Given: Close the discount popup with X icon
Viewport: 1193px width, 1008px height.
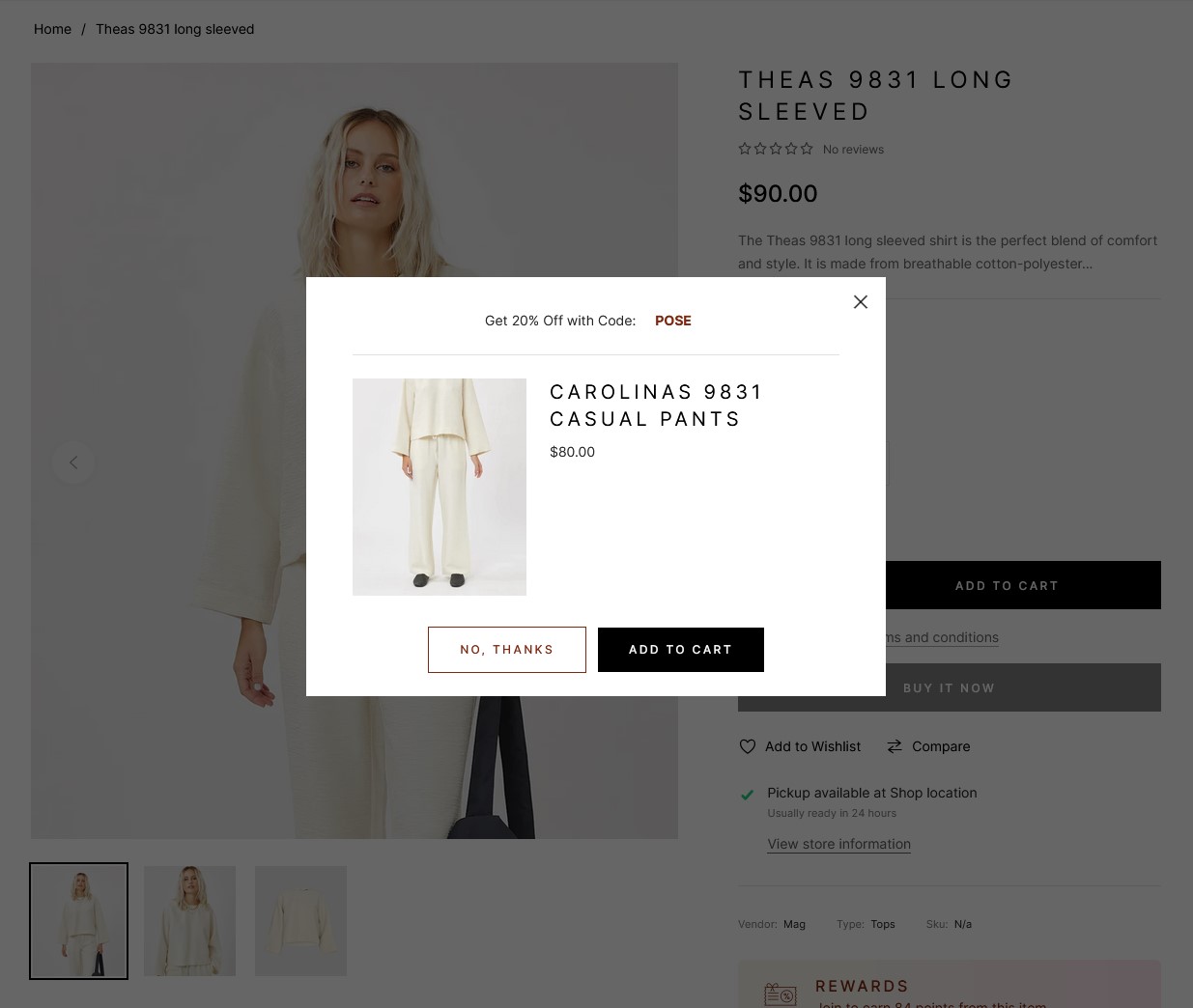Looking at the screenshot, I should pyautogui.click(x=861, y=302).
